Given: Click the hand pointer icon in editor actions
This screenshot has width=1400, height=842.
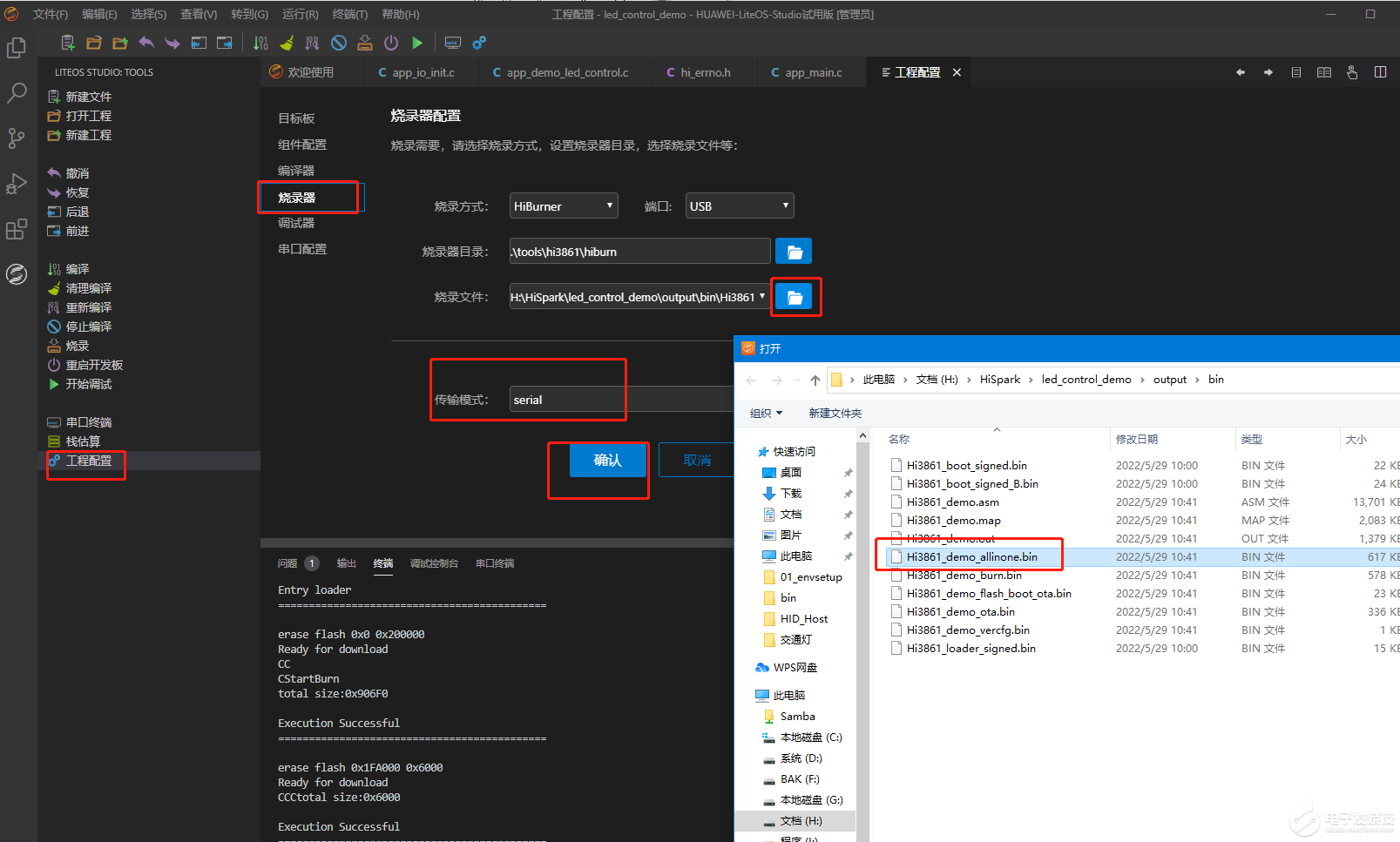Looking at the screenshot, I should 1352,72.
